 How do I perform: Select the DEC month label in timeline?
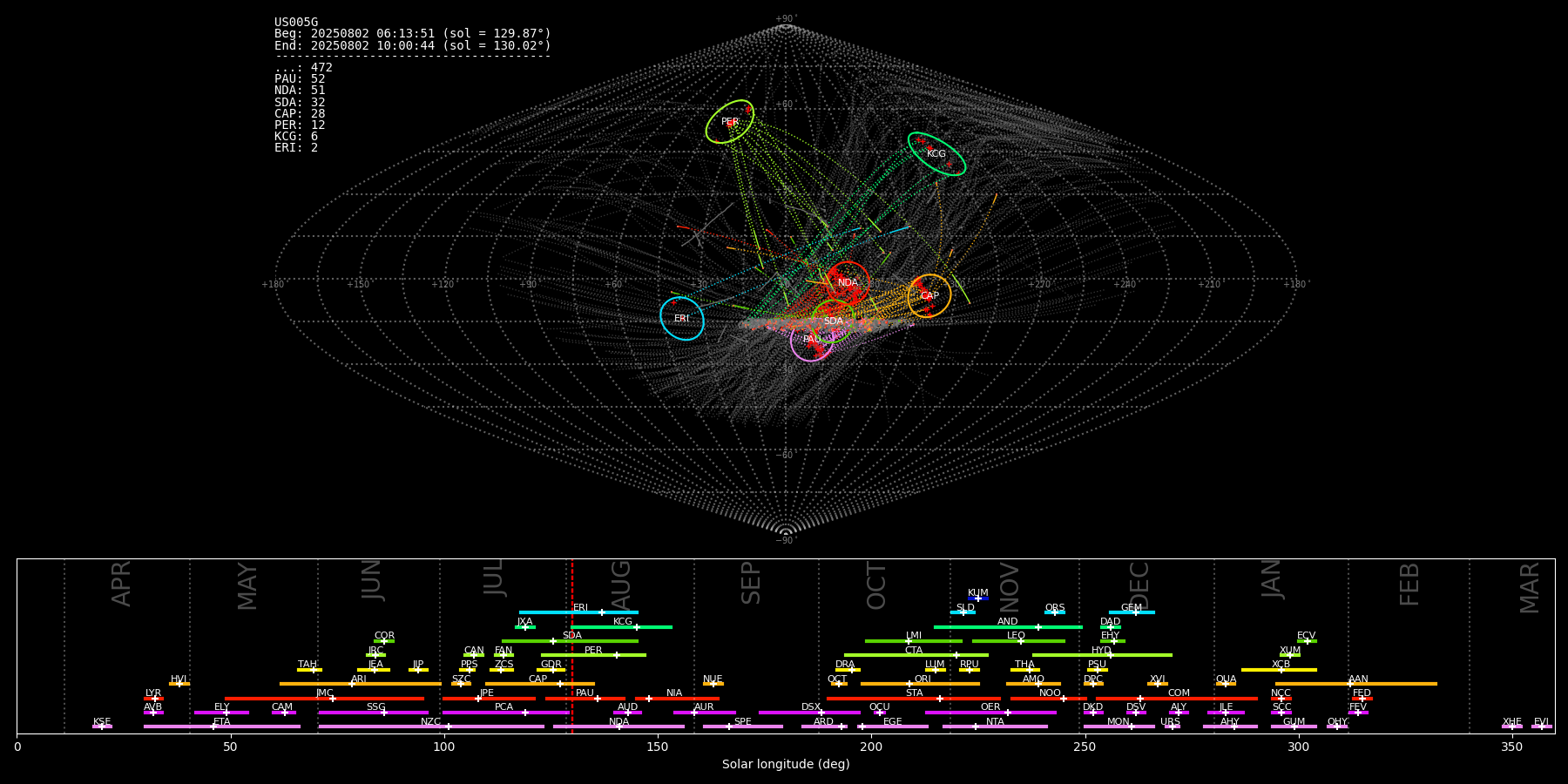pyautogui.click(x=1139, y=585)
